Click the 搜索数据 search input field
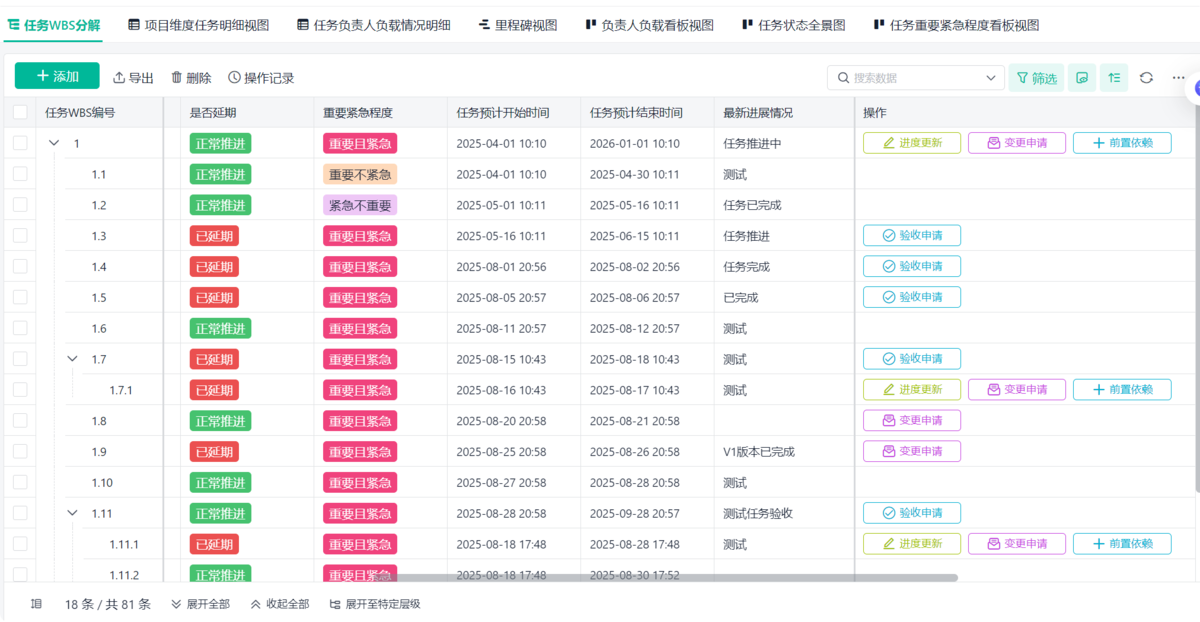 (910, 78)
